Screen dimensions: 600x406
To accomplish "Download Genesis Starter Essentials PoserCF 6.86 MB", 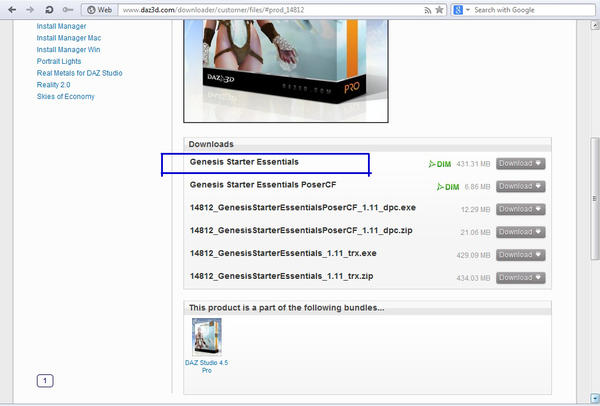I will pos(520,186).
